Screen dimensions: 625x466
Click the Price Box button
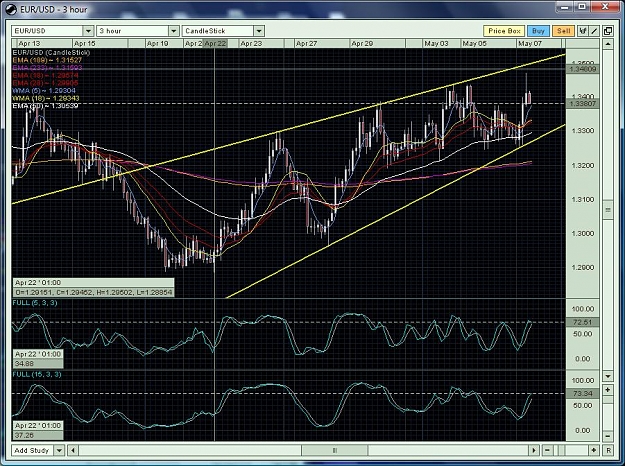pyautogui.click(x=504, y=31)
